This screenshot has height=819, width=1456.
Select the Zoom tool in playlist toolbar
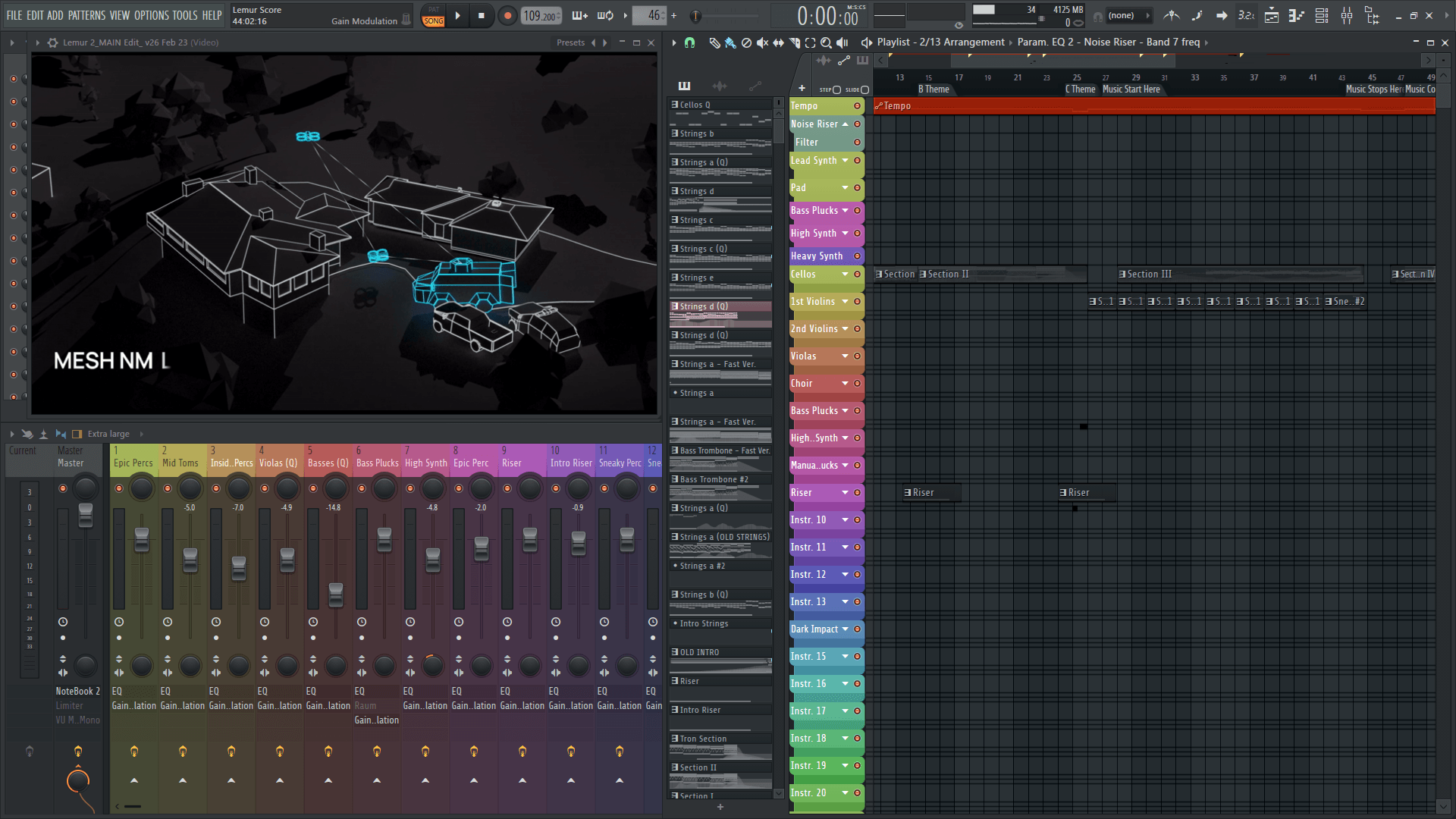826,42
